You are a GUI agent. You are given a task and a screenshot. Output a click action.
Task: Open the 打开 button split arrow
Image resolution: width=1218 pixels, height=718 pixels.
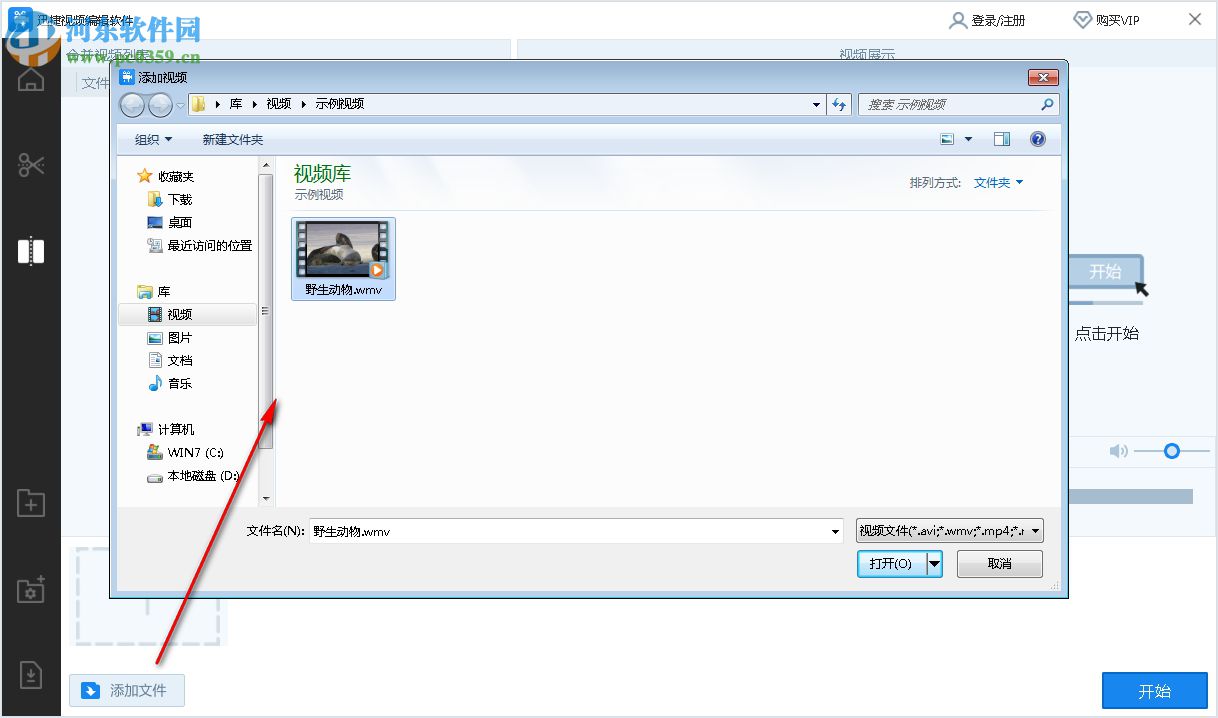click(x=935, y=564)
